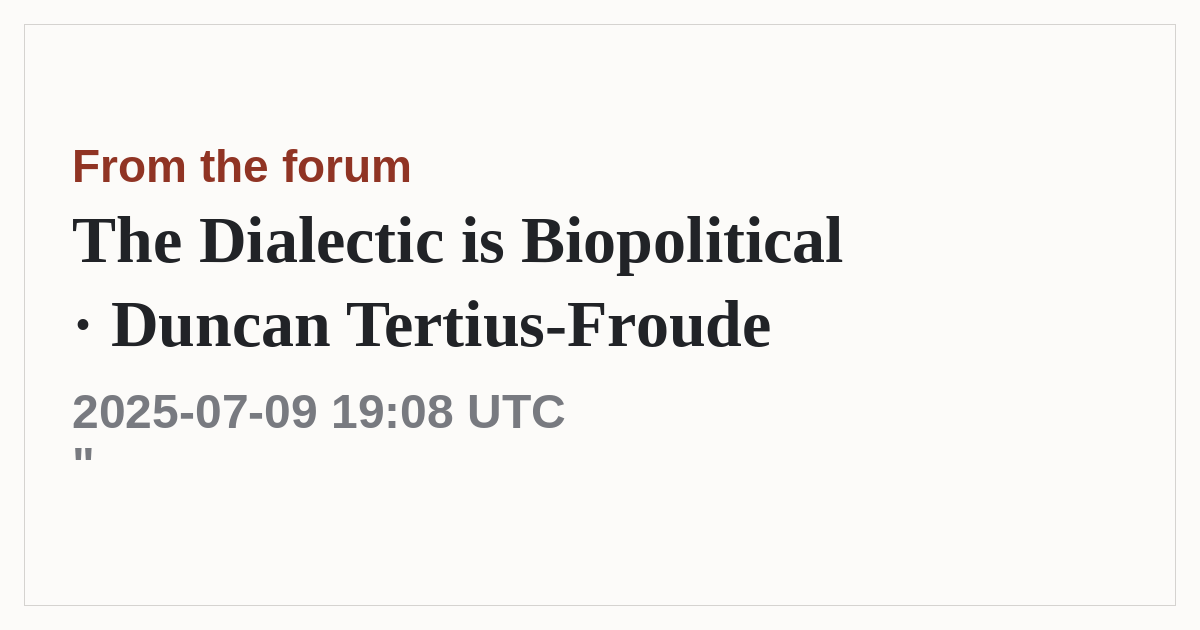The width and height of the screenshot is (1200, 630).
Task: Open the 'From the forum' link
Action: pos(241,166)
